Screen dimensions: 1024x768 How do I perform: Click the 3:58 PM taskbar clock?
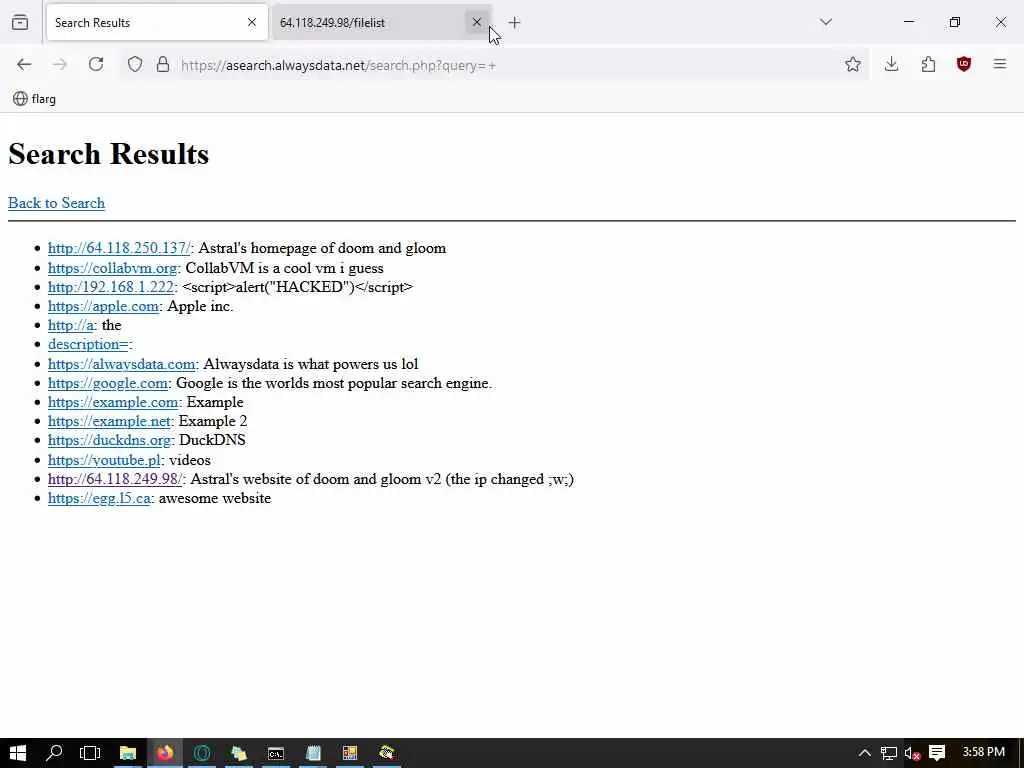pyautogui.click(x=984, y=752)
